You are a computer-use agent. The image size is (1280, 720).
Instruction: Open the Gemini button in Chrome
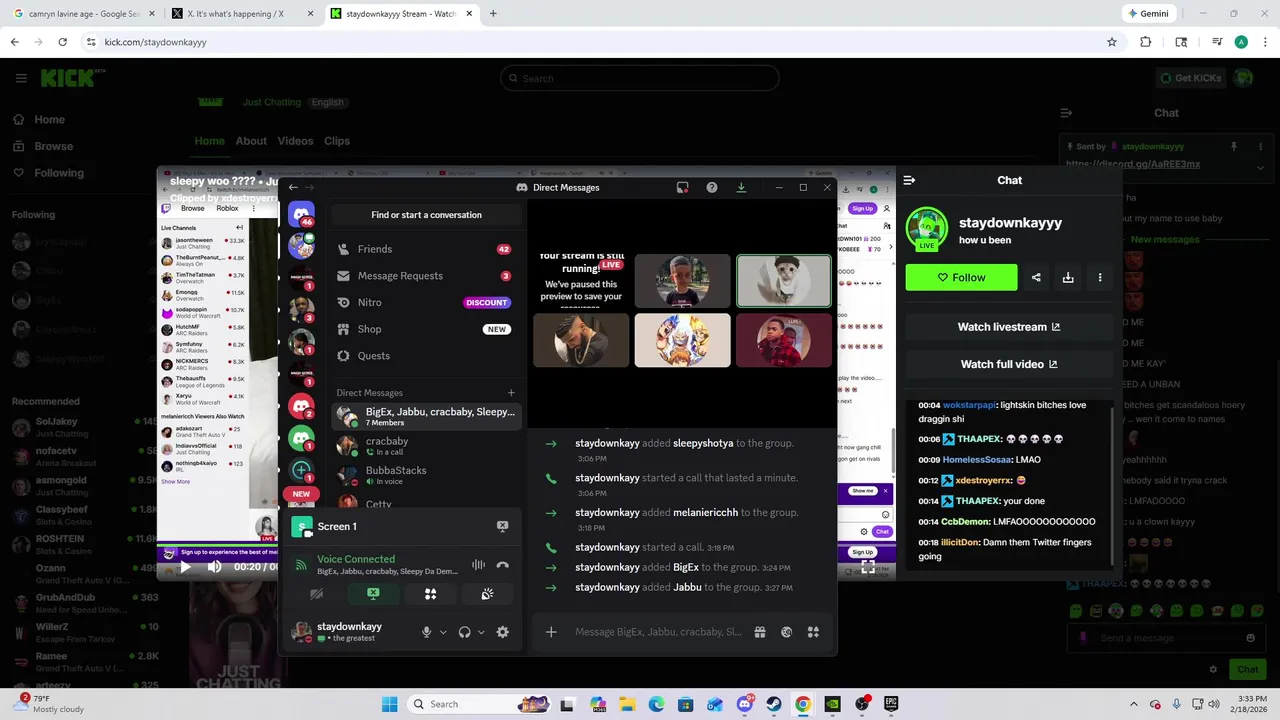(x=1148, y=14)
